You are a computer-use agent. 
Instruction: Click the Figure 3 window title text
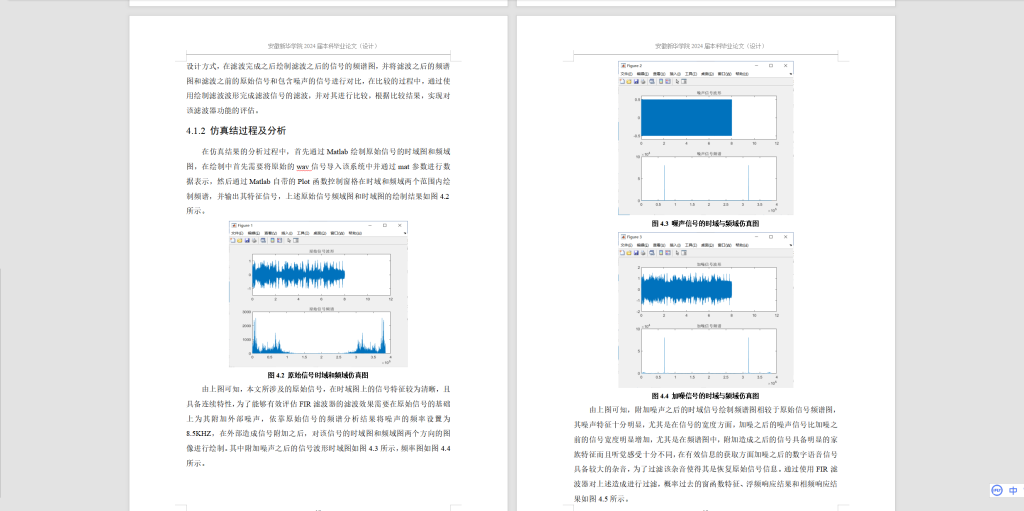tap(635, 237)
